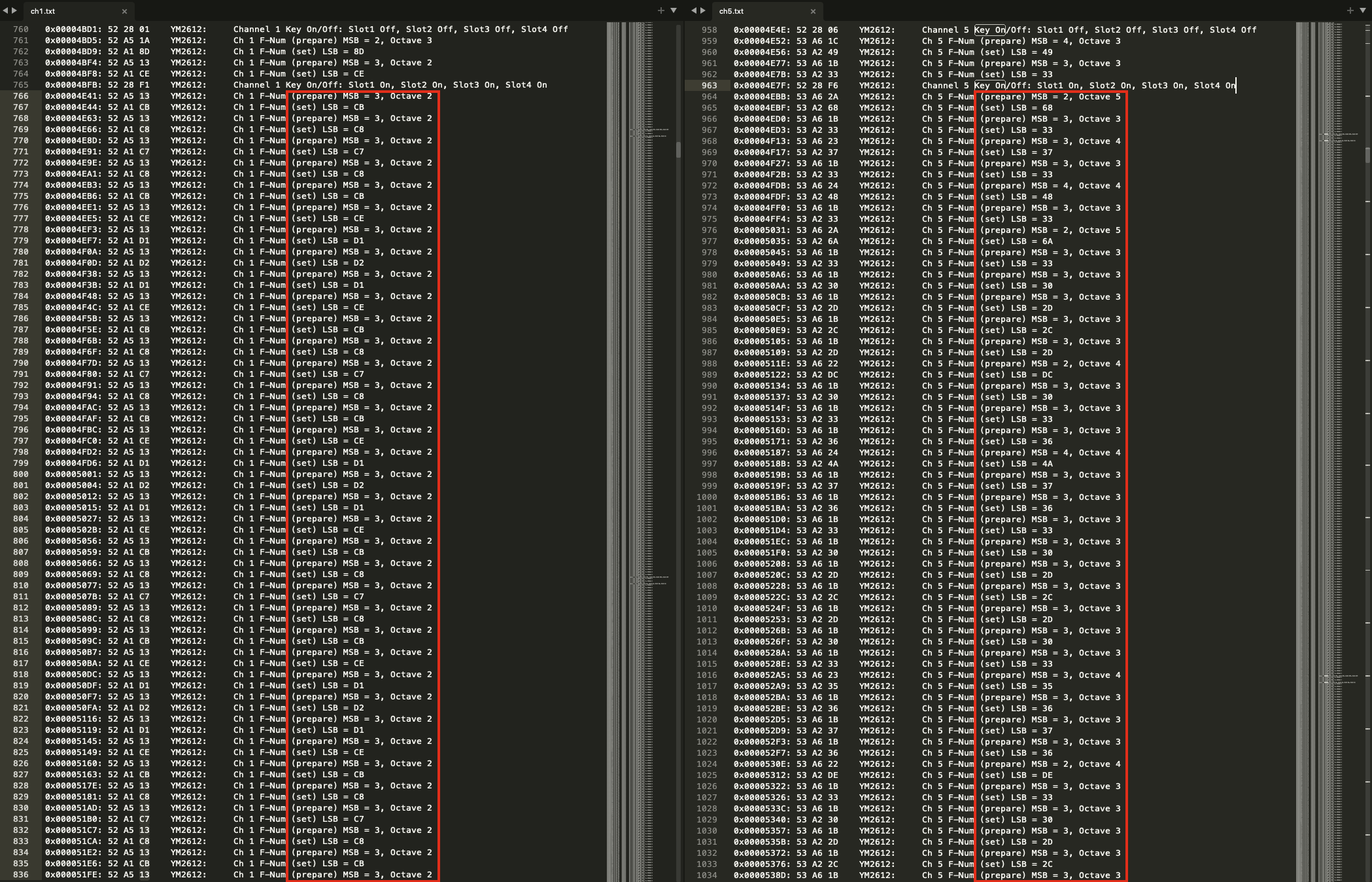The height and width of the screenshot is (882, 1372).
Task: Click the next-tab arrow in the ch5.txt pane
Action: pos(703,10)
